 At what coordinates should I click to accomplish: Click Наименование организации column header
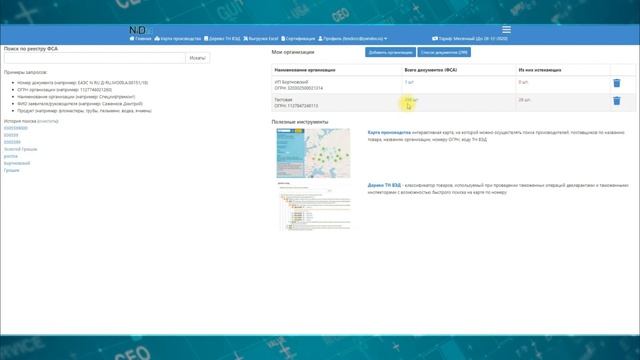[305, 70]
